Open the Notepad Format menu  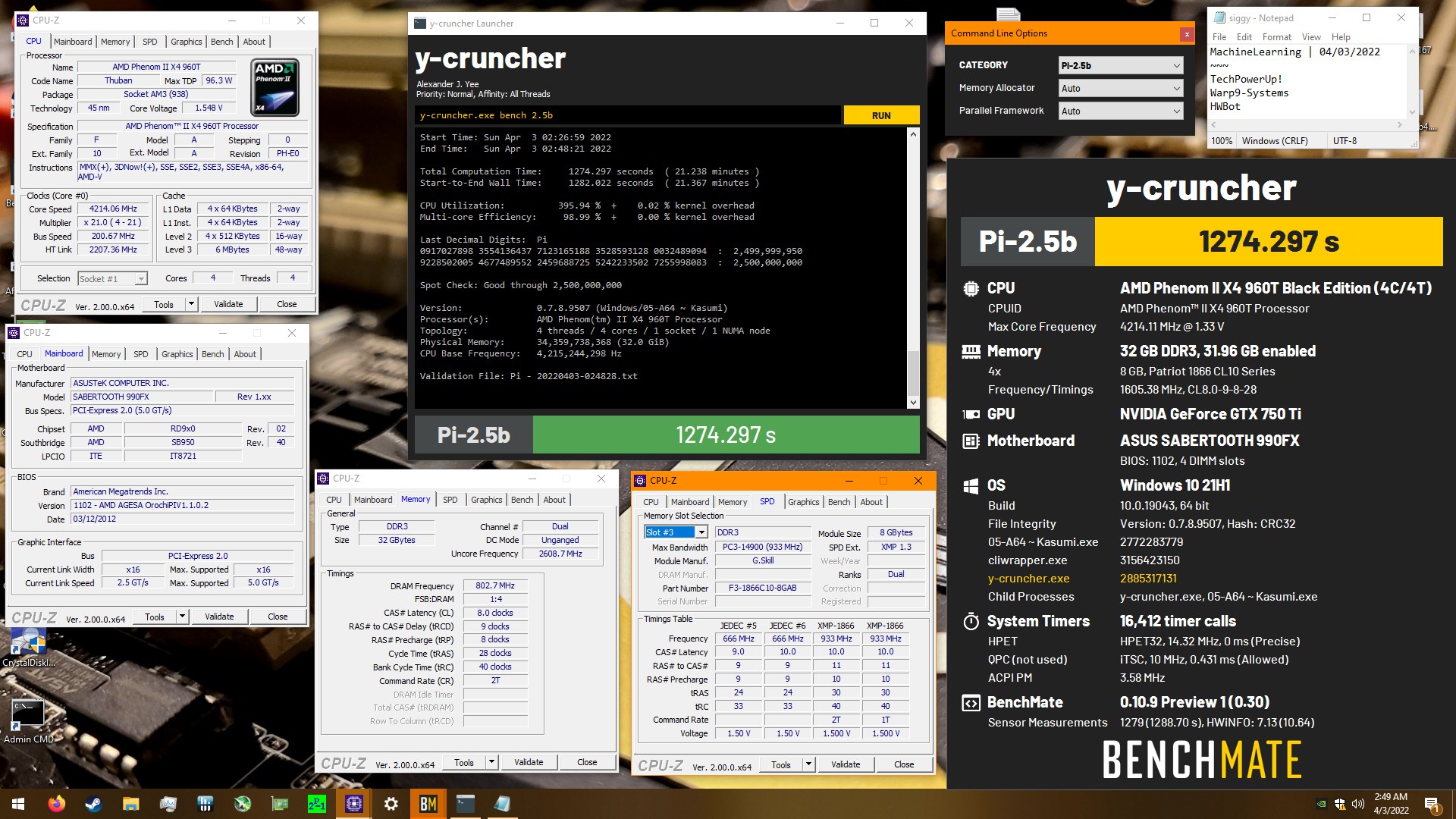click(1276, 36)
